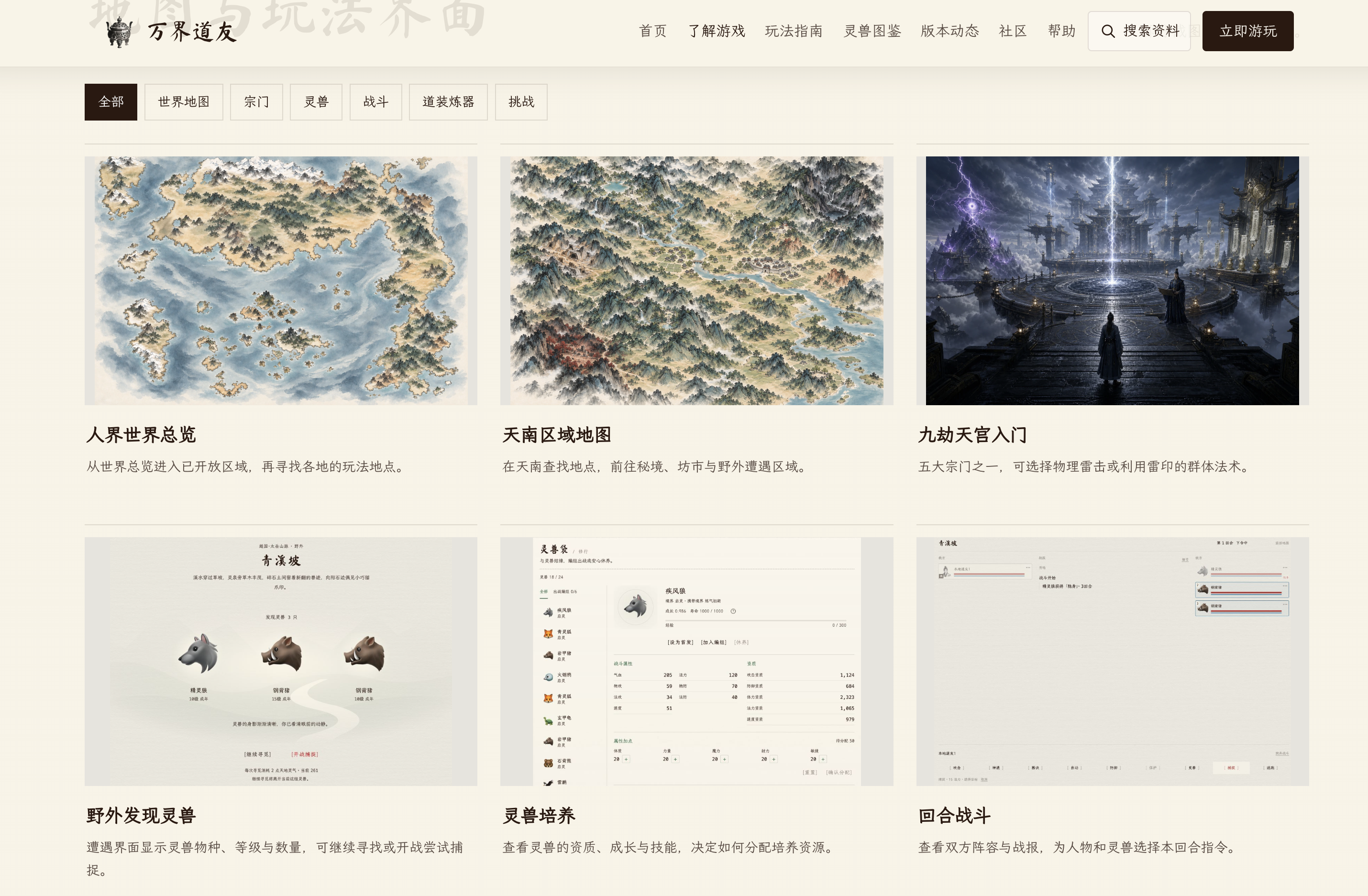Open the 社区 nav item
The image size is (1368, 896).
(1013, 31)
